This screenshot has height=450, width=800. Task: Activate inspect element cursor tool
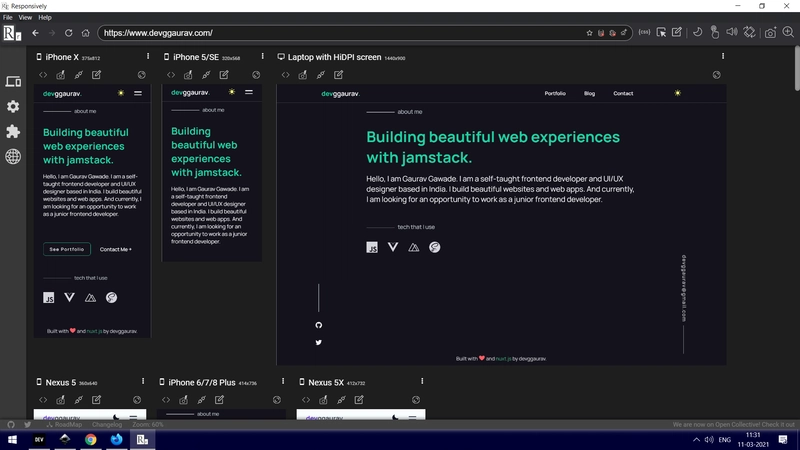pos(661,33)
